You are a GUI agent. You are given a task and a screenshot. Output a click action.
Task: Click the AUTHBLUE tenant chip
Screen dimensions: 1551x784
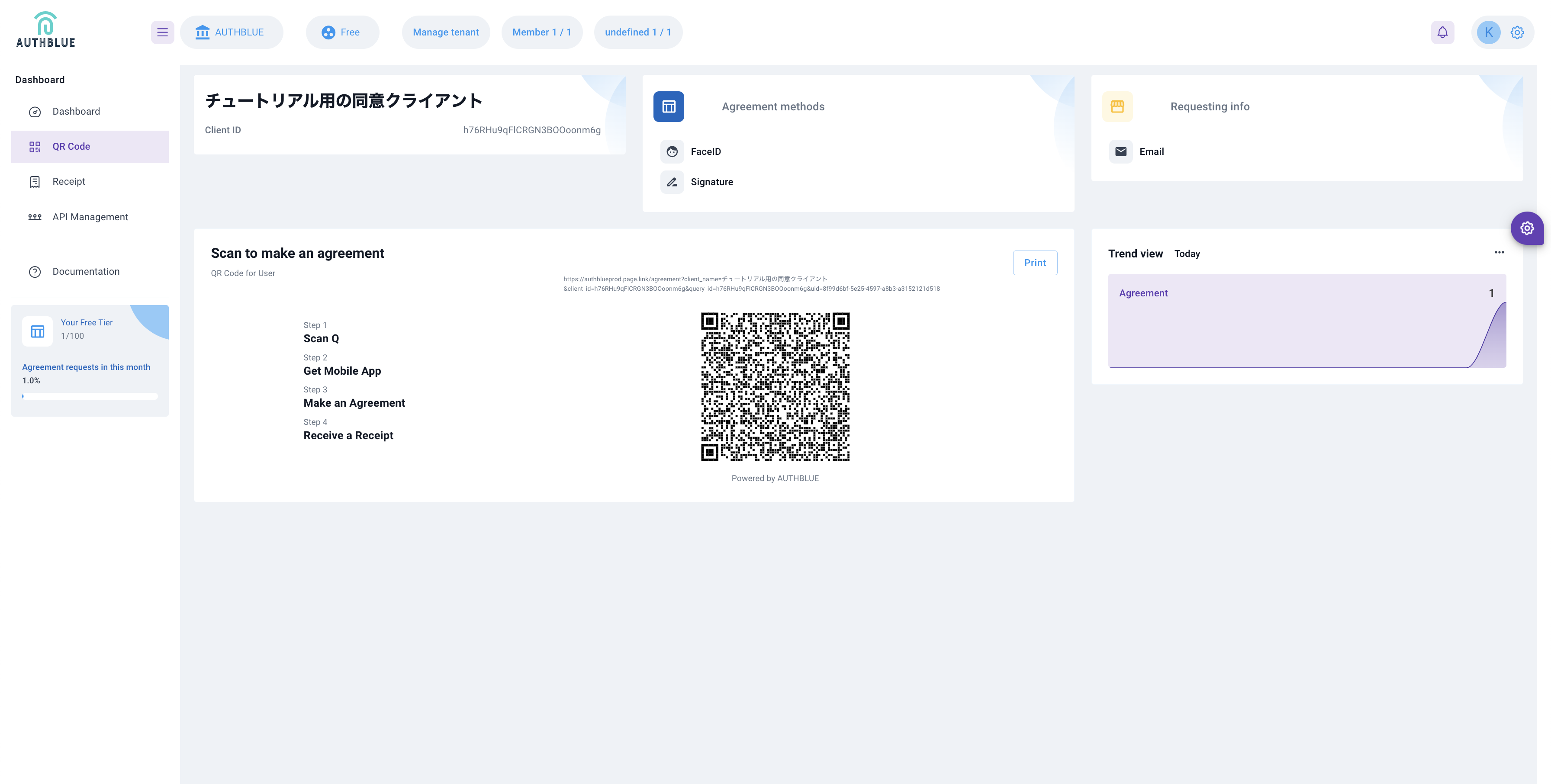pyautogui.click(x=231, y=32)
